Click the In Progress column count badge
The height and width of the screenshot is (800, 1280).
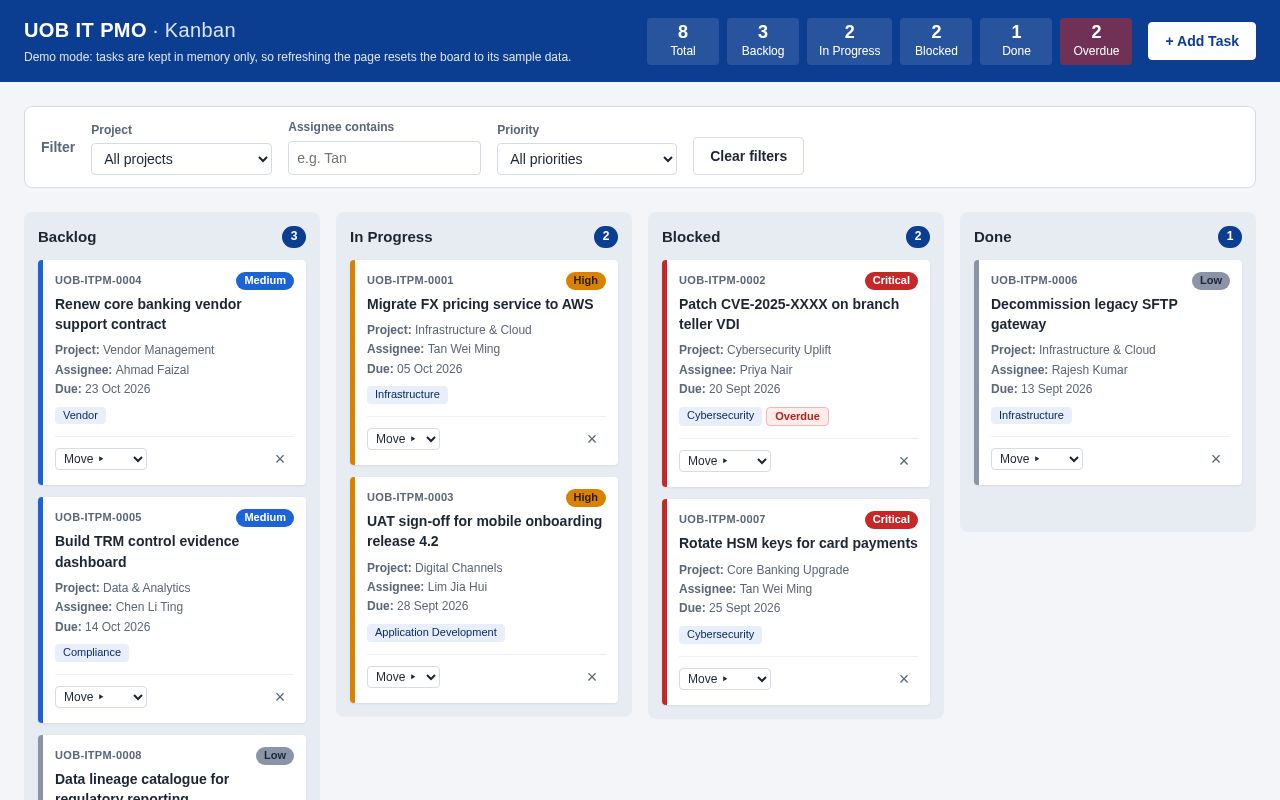click(606, 237)
